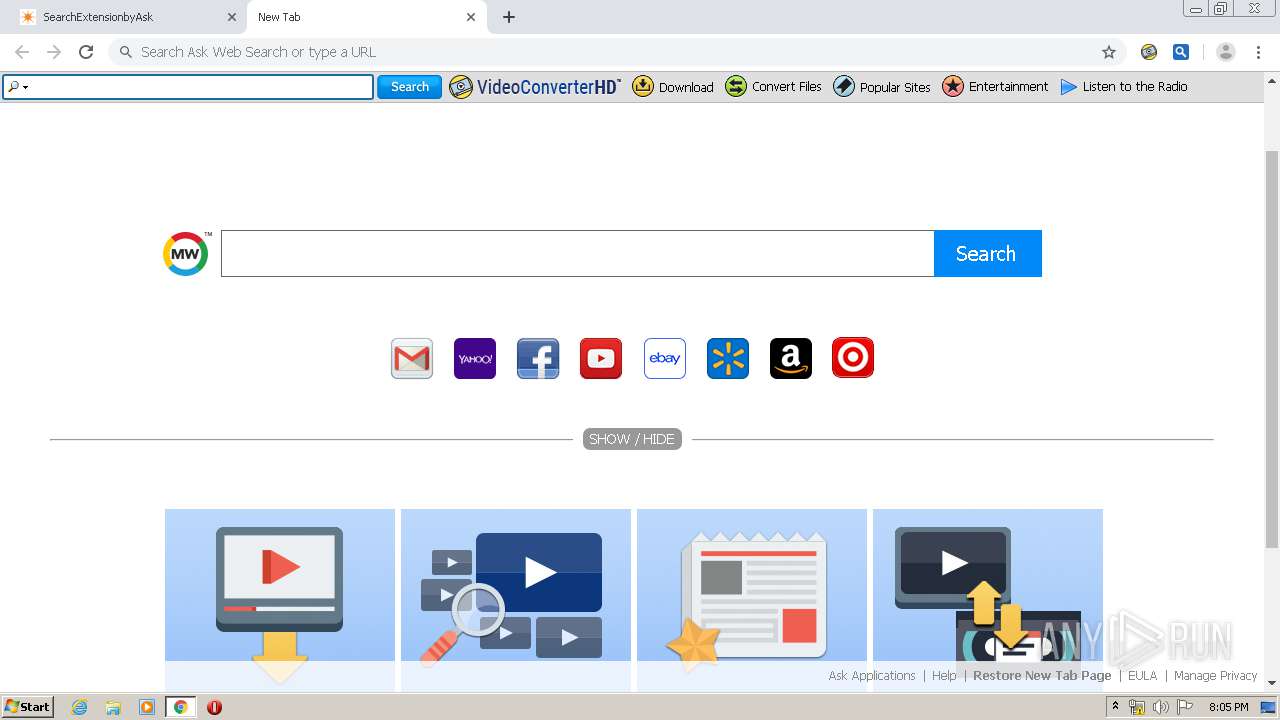
Task: Open the Yahoo shortcut icon
Action: pyautogui.click(x=475, y=358)
